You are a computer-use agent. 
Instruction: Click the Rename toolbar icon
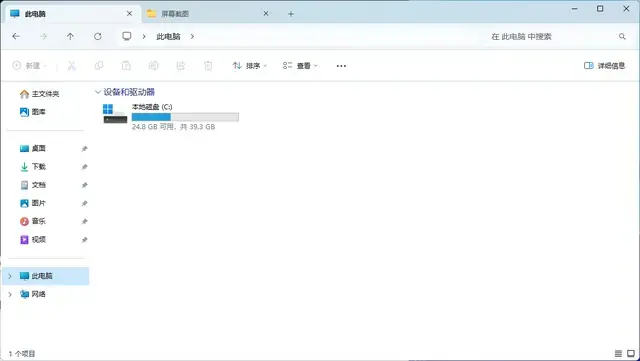153,65
